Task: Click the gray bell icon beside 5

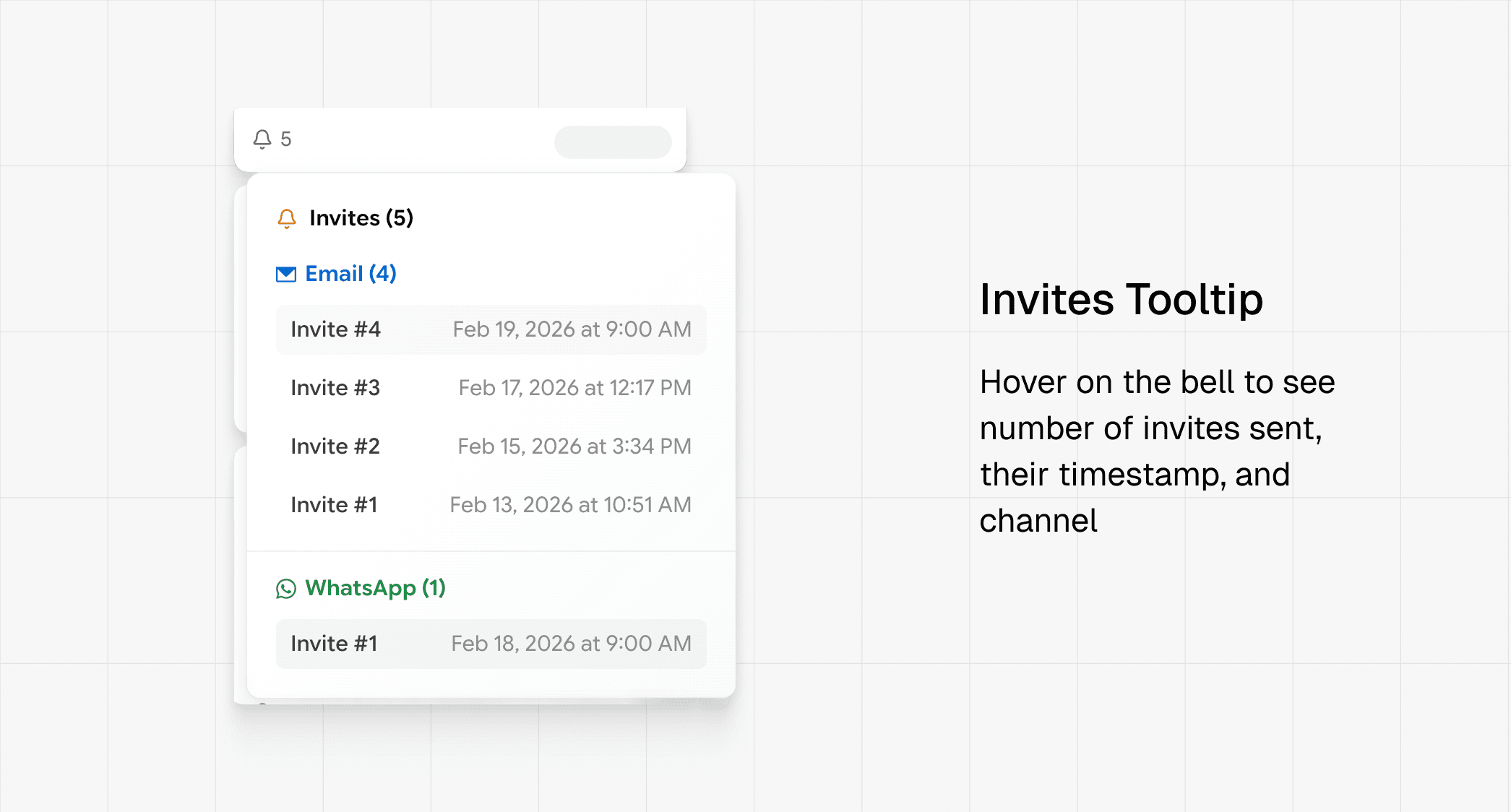Action: tap(262, 139)
